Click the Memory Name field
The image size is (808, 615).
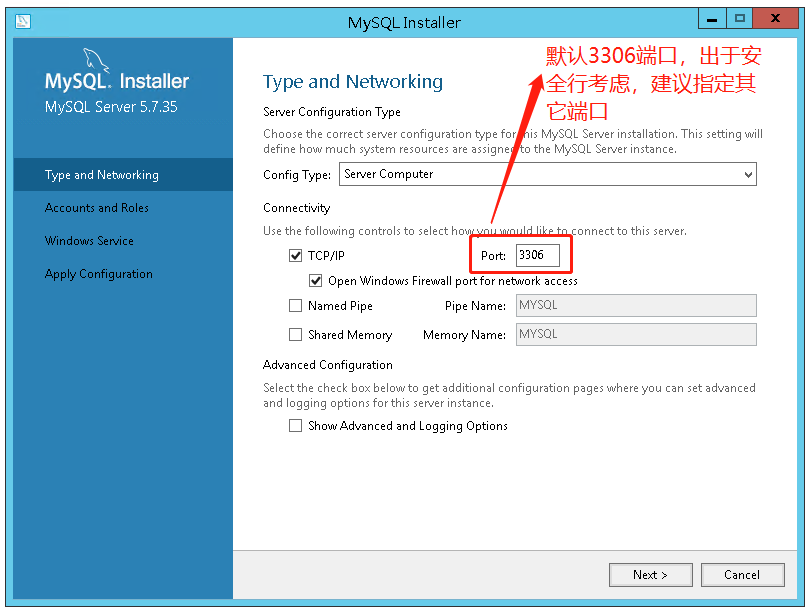(636, 334)
